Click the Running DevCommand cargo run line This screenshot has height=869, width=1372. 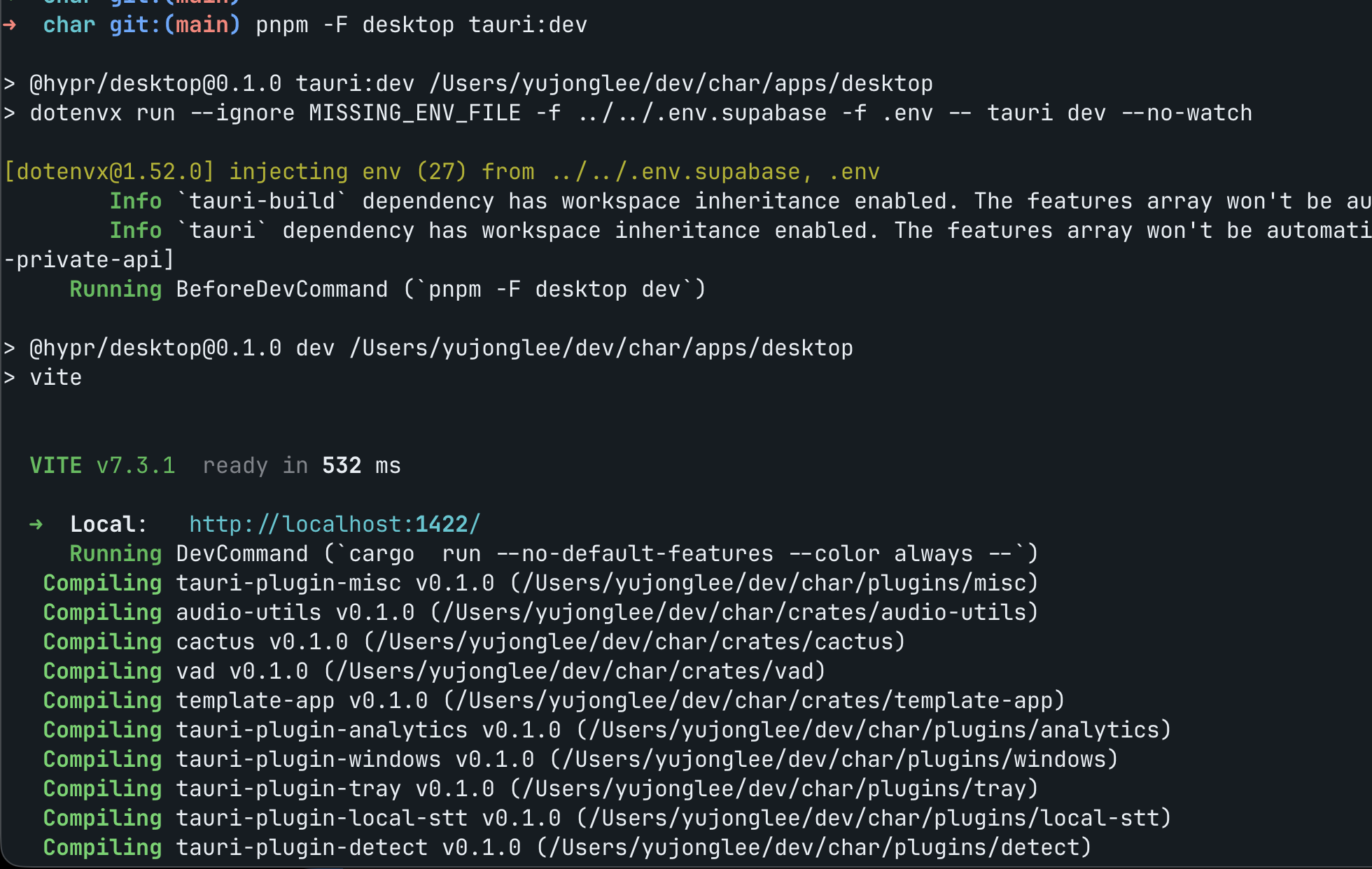(553, 553)
